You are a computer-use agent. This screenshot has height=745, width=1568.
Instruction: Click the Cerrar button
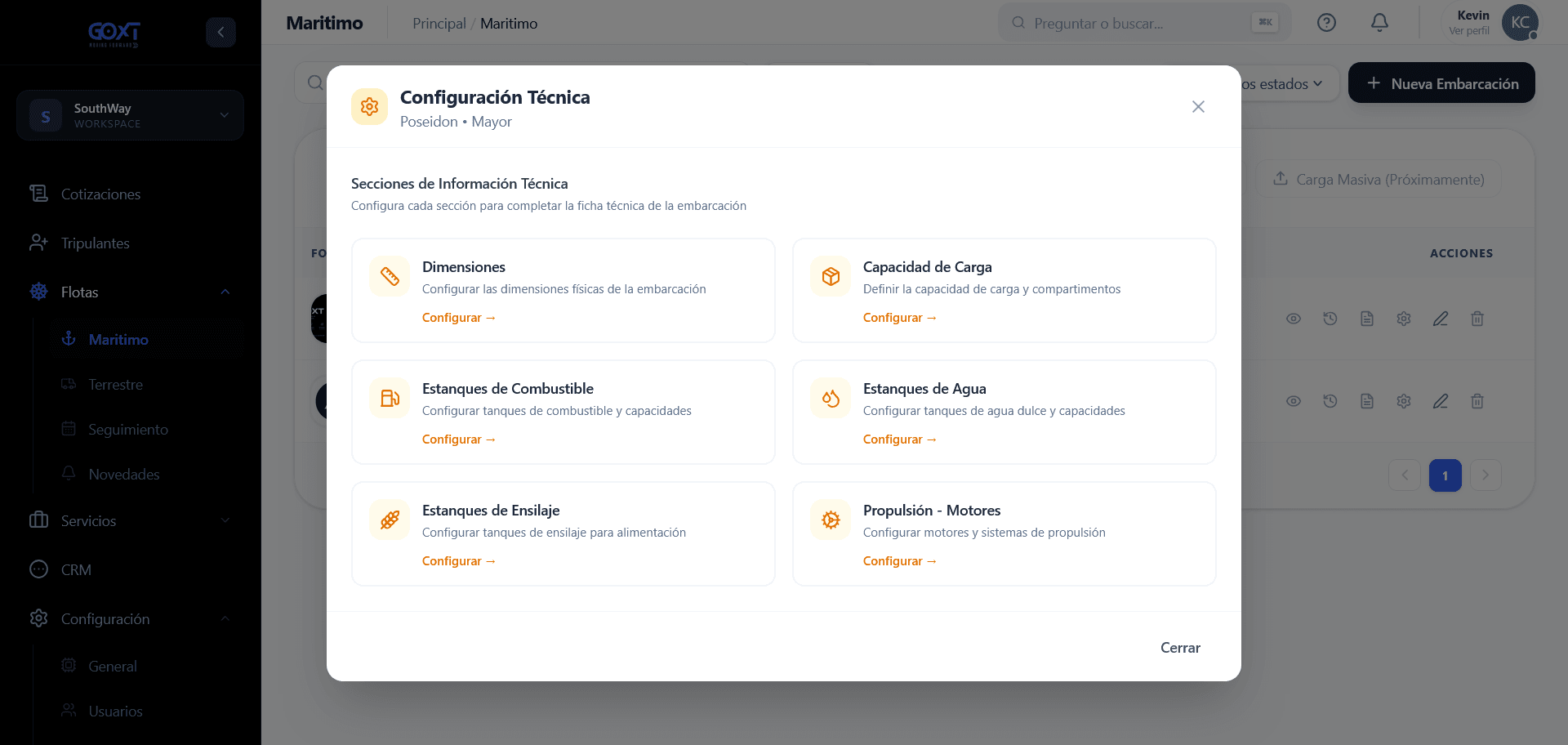tap(1180, 648)
